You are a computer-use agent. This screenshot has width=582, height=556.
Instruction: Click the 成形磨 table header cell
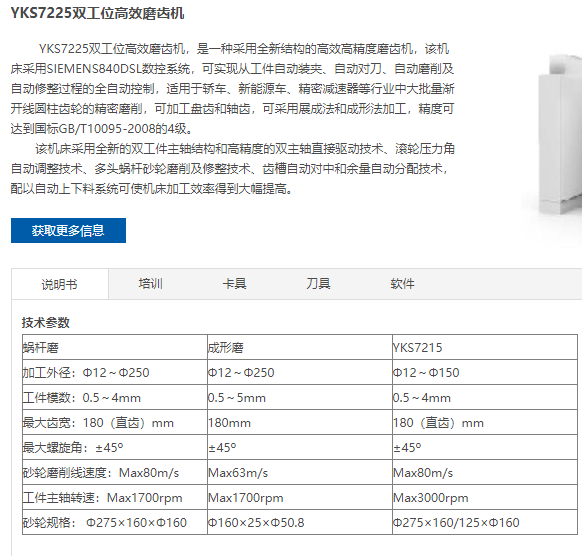click(x=300, y=347)
